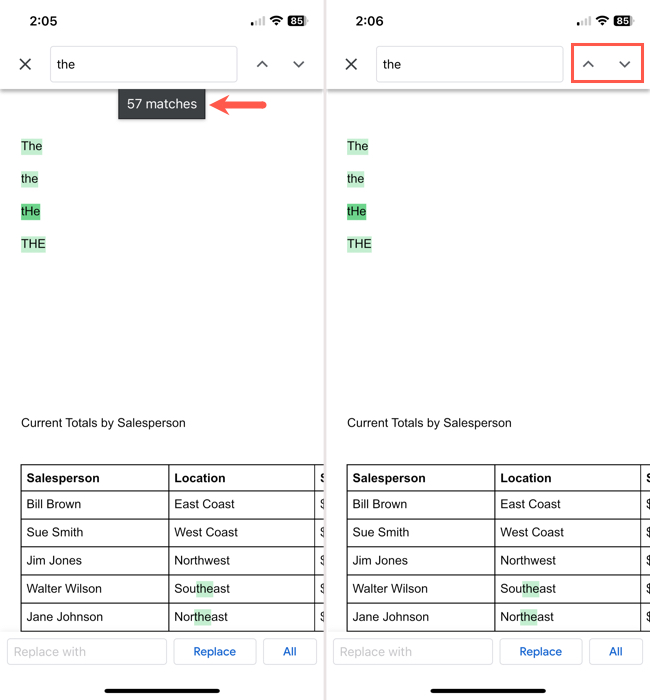Screen dimensions: 650x700
Task: Tap All button in left screen
Action: point(290,651)
